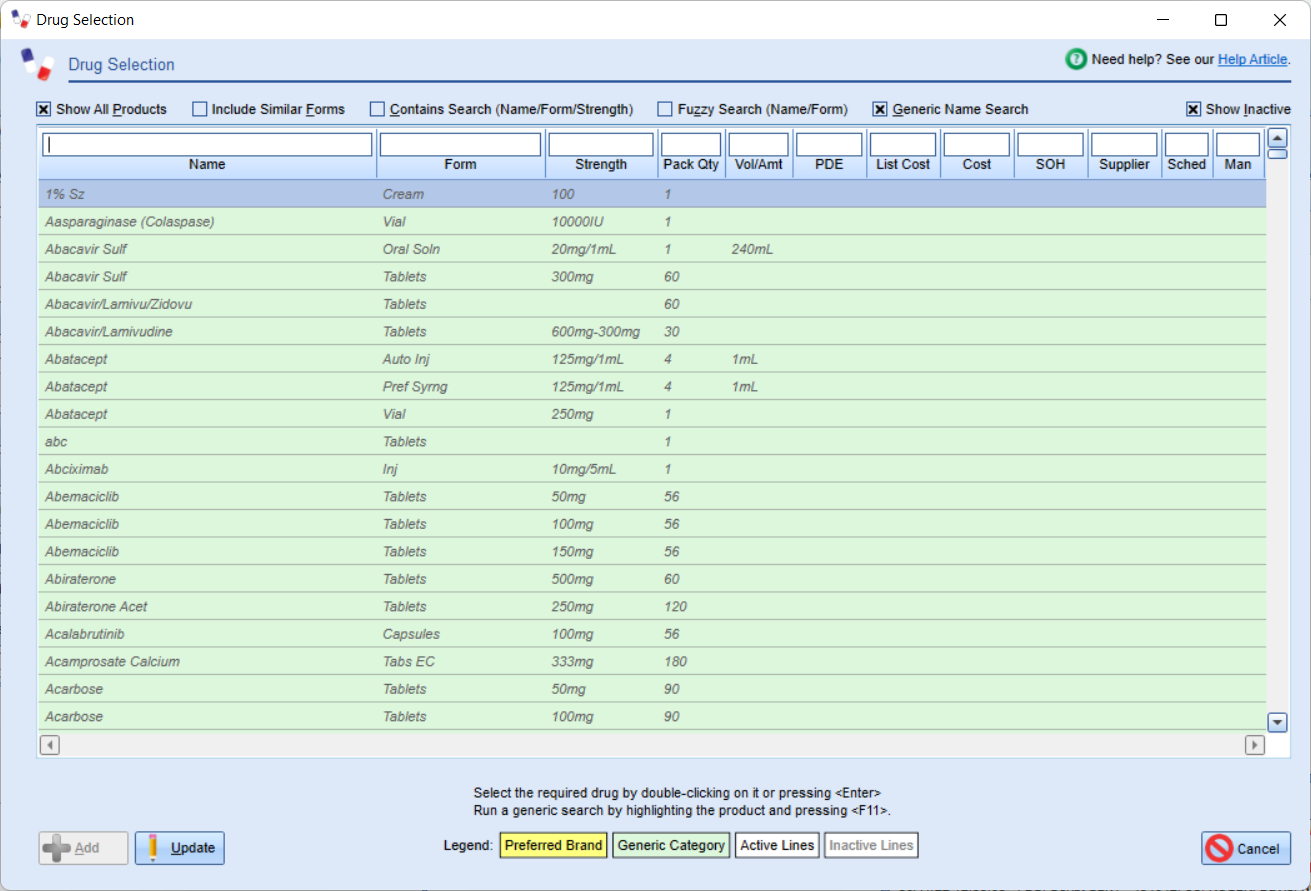1311x891 pixels.
Task: Click the pill capsule logo icon
Action: point(36,63)
